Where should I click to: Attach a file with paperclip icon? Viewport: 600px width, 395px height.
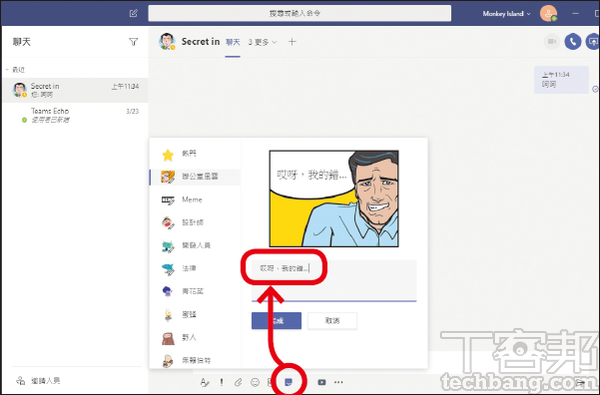point(238,382)
